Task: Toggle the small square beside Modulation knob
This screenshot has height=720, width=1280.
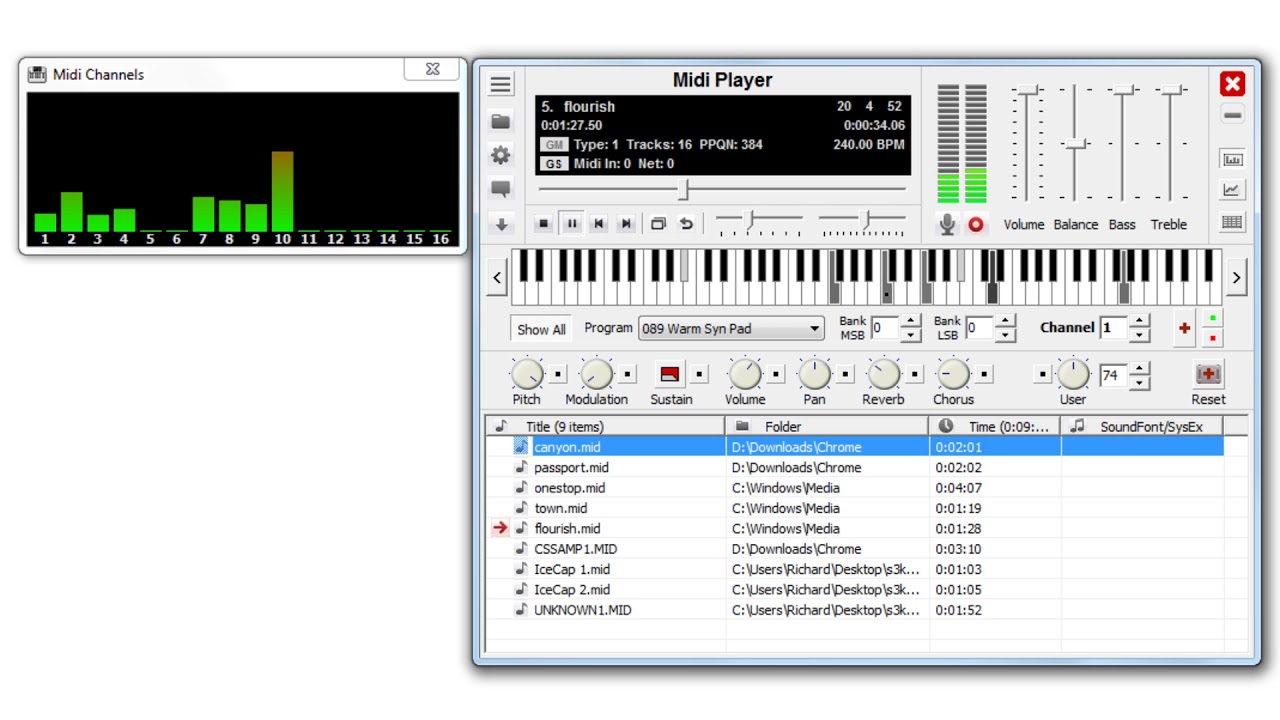Action: tap(627, 375)
